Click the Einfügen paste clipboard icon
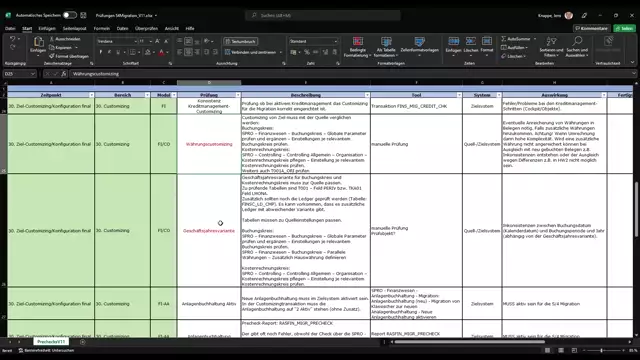Image resolution: width=640 pixels, height=360 pixels. click(38, 42)
